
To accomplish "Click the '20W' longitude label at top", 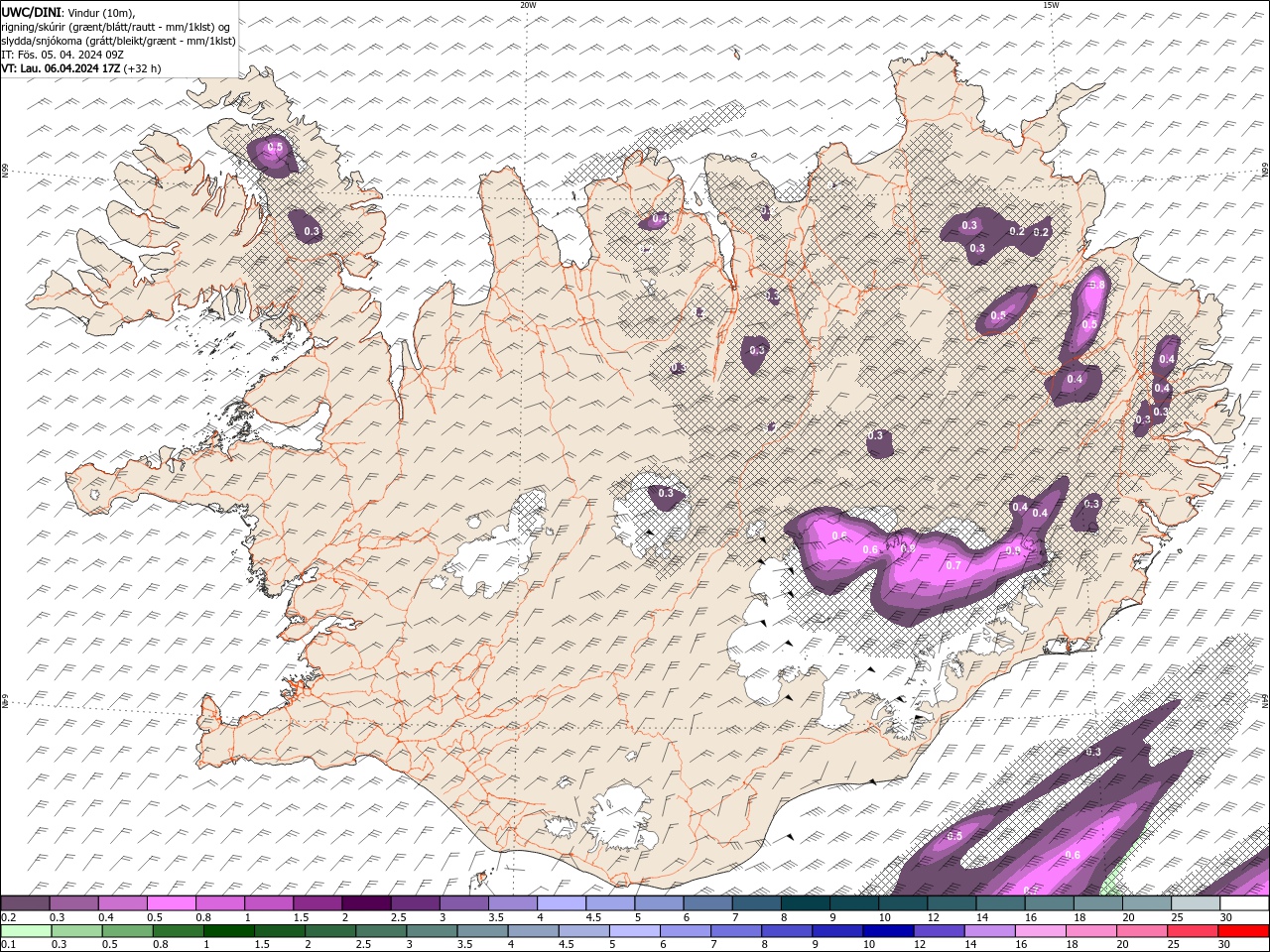I will point(529,5).
